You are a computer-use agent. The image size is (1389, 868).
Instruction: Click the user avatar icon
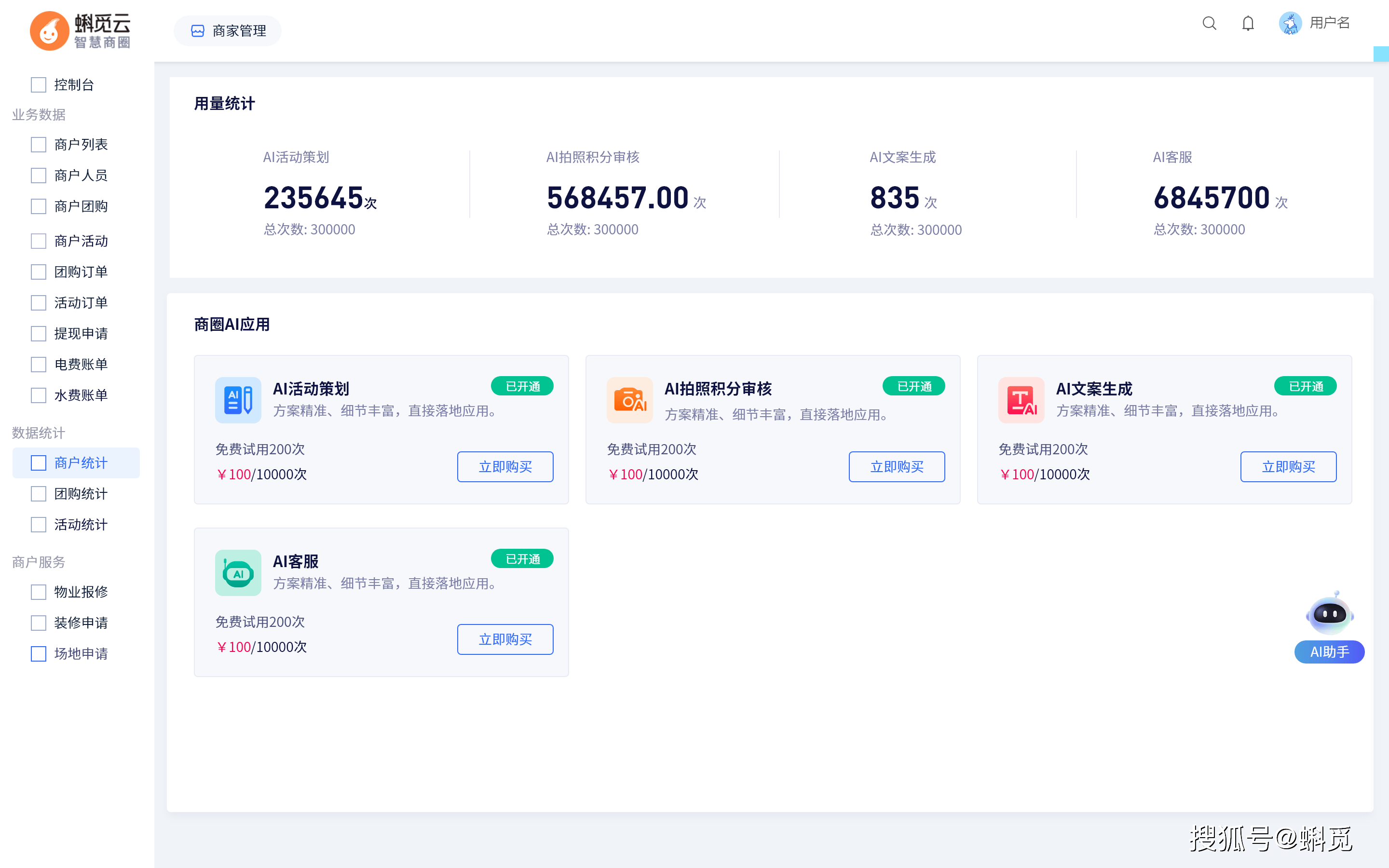tap(1290, 23)
